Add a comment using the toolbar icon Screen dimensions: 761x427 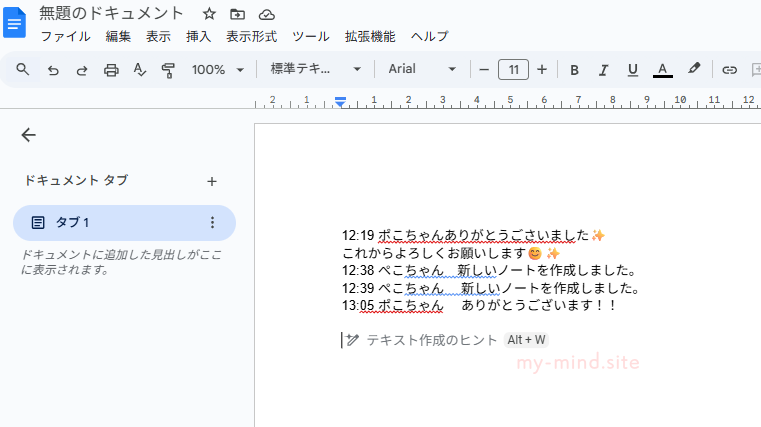756,70
